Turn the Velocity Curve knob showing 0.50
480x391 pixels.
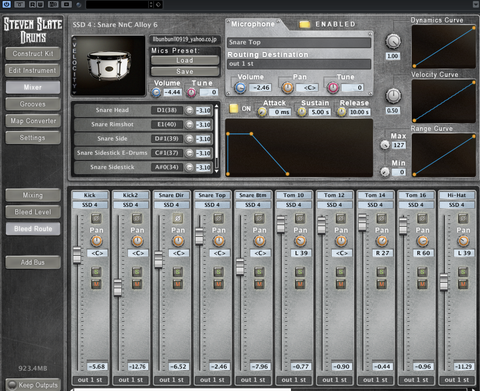pyautogui.click(x=393, y=96)
